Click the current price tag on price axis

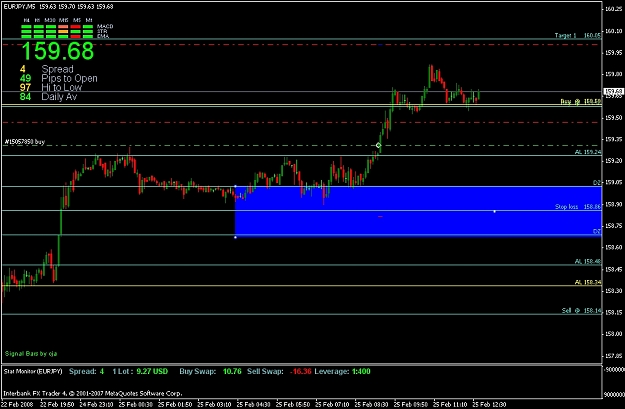click(x=614, y=92)
